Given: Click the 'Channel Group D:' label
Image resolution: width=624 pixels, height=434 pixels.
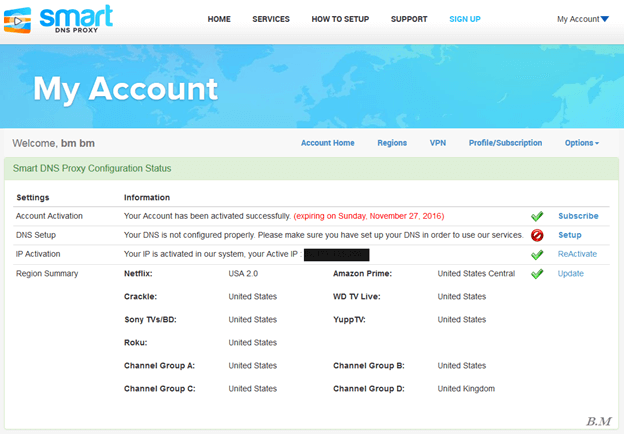Looking at the screenshot, I should [x=369, y=389].
